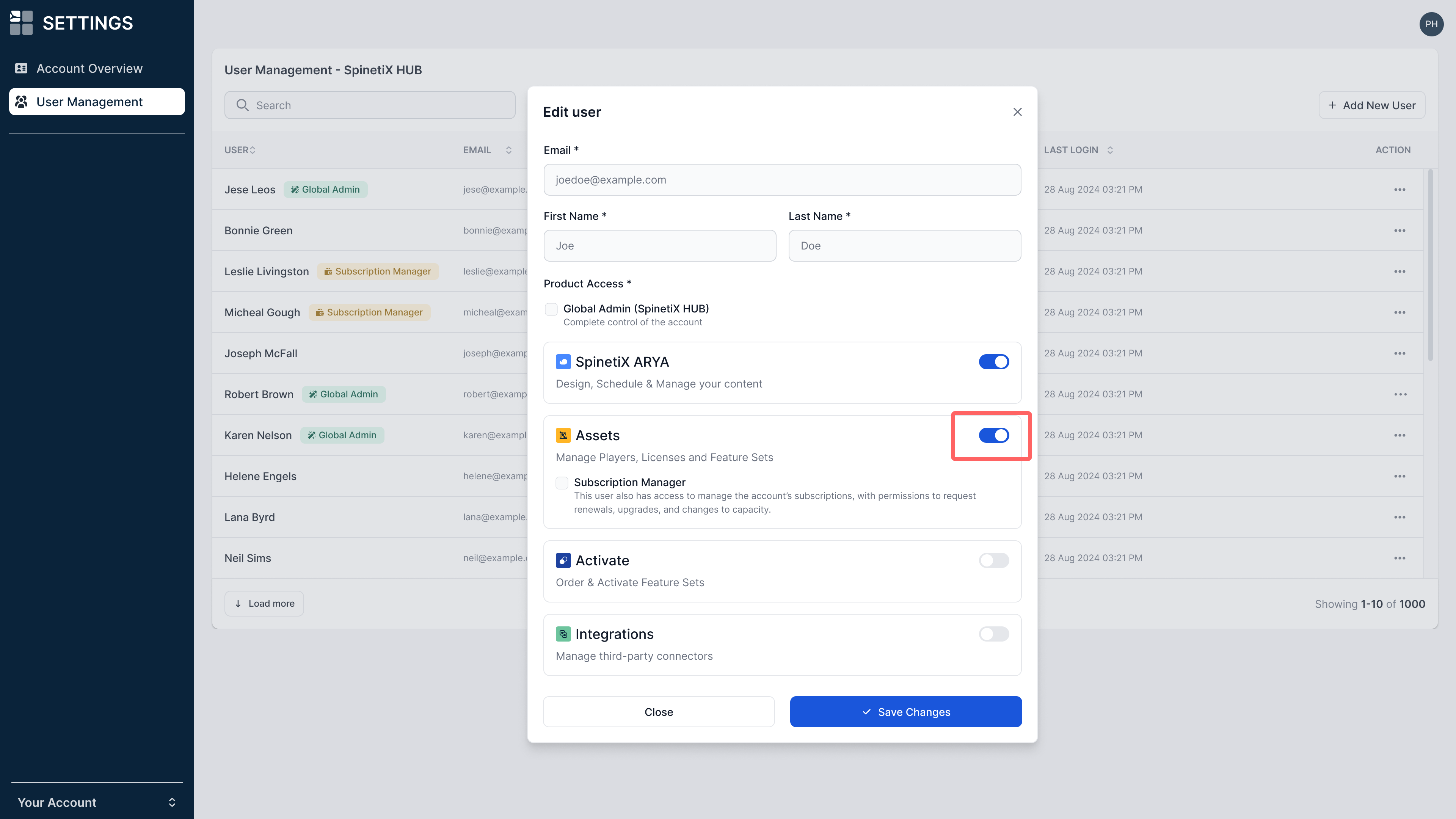Click the search magnifier icon
The image size is (1456, 819).
[243, 105]
